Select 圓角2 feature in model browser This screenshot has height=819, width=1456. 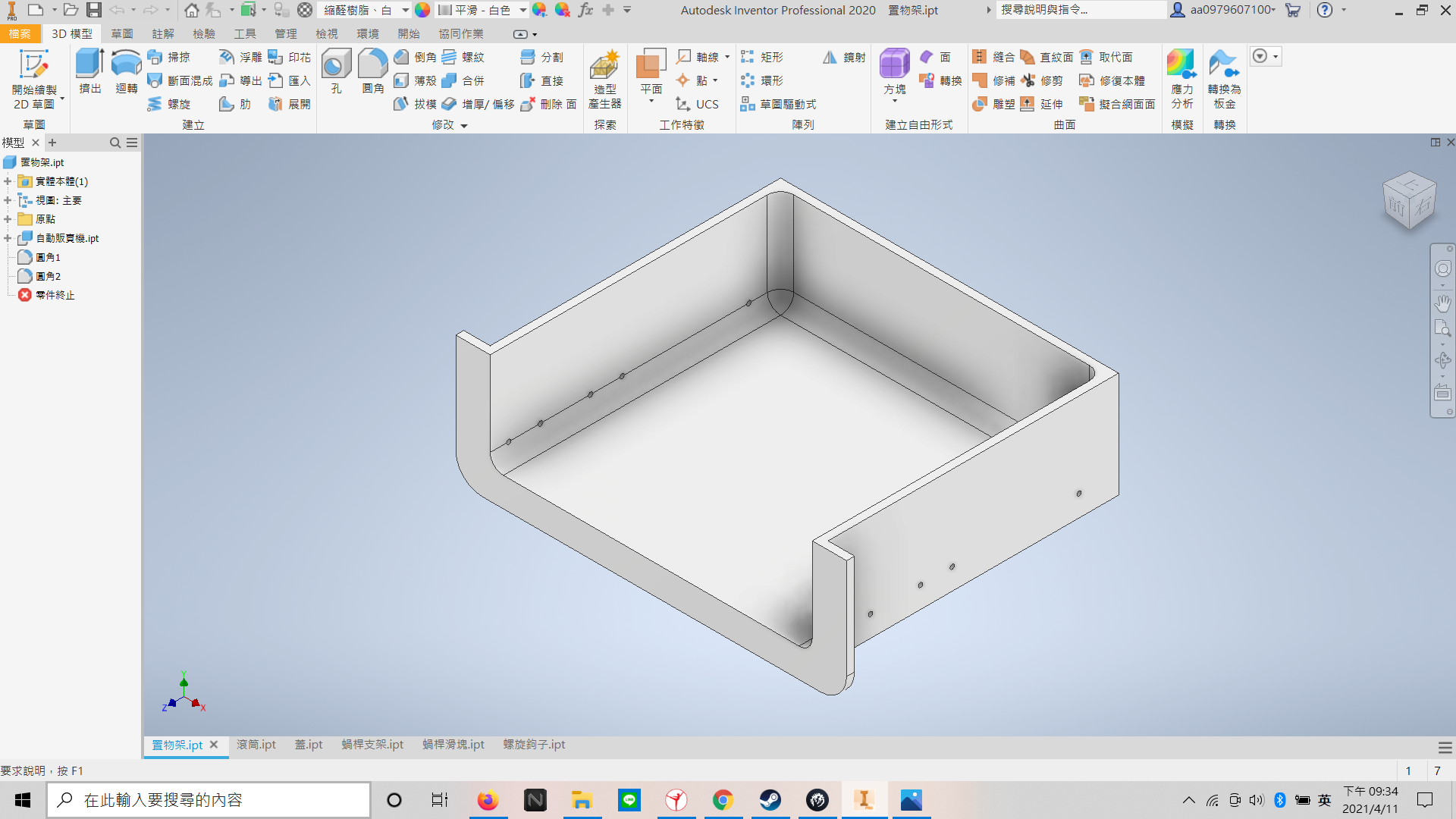pos(48,276)
